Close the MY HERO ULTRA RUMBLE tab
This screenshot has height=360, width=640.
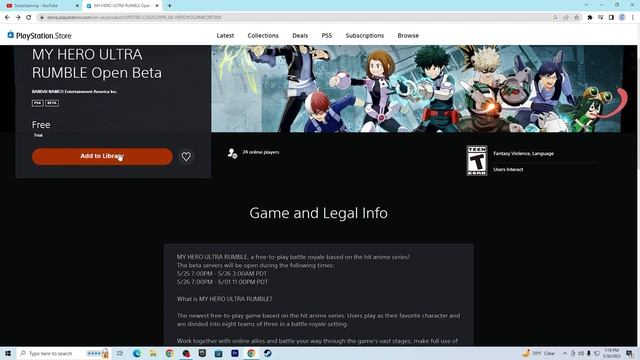tap(157, 6)
